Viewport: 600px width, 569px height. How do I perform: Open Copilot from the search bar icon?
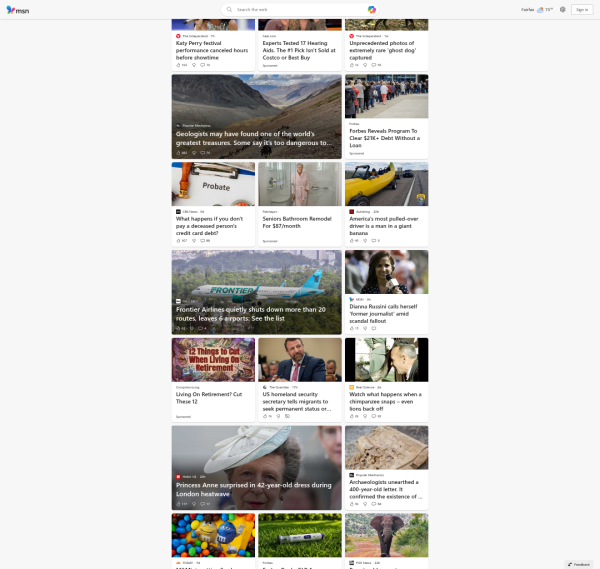[371, 10]
